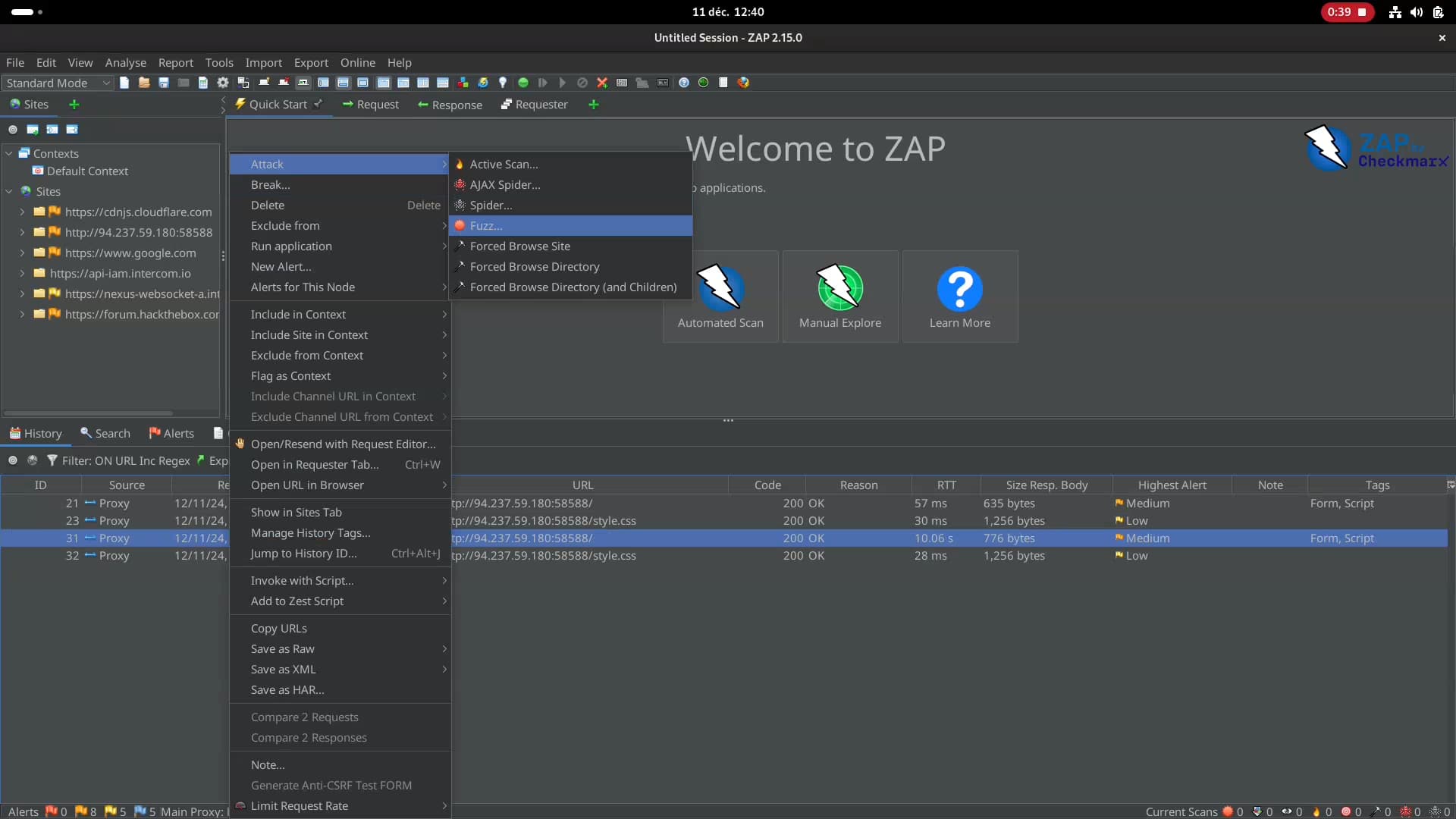Stop the 0:39 screen recording indicator
The height and width of the screenshot is (819, 1456).
point(1348,12)
